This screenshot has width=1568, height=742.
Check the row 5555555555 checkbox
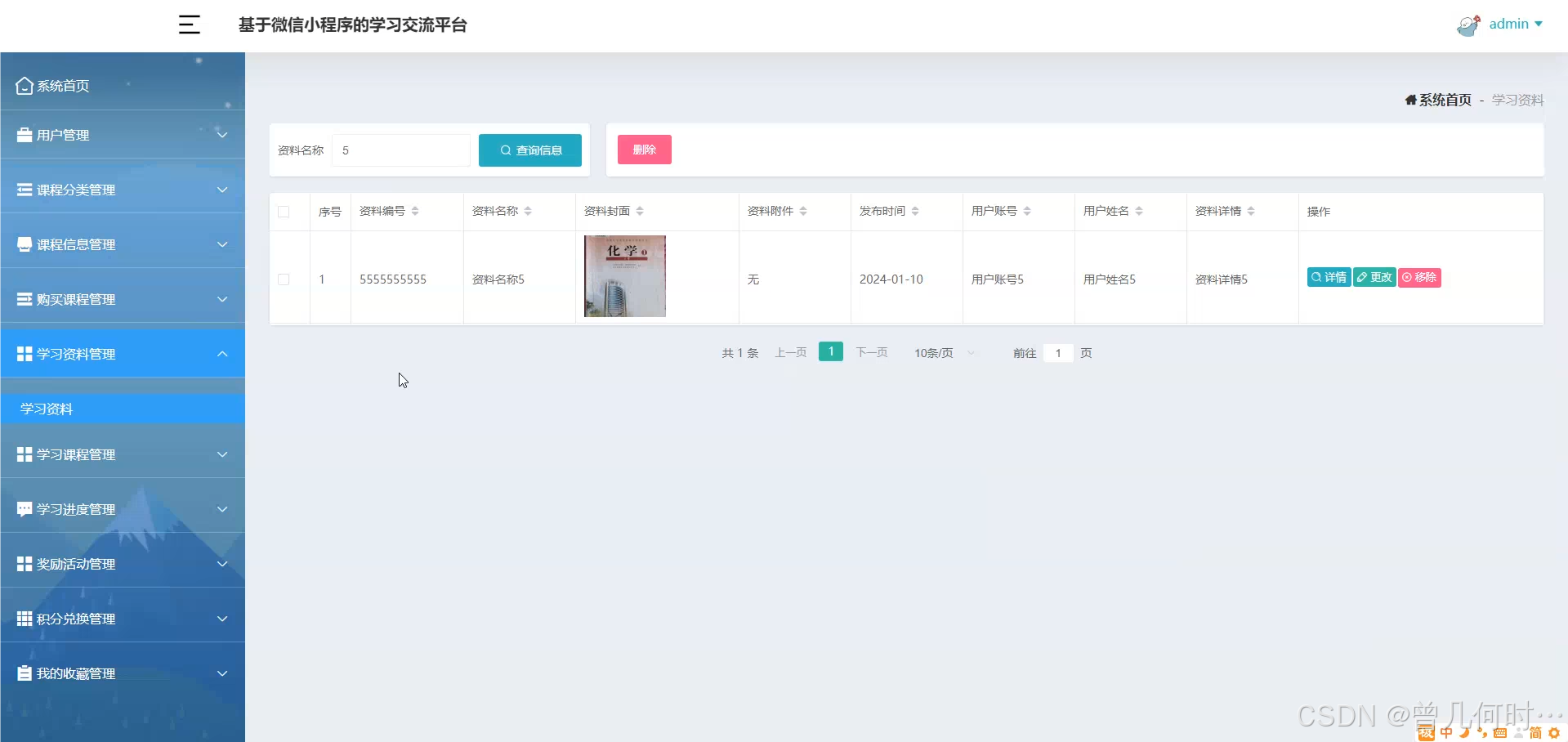coord(284,279)
